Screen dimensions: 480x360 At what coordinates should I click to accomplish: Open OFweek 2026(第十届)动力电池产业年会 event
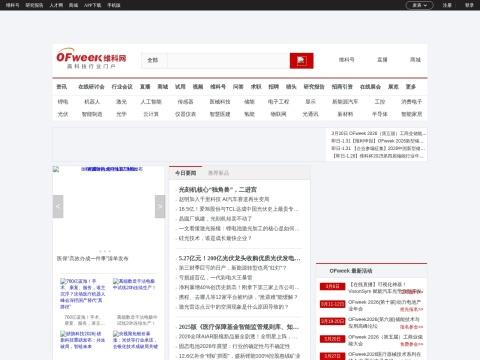(385, 305)
